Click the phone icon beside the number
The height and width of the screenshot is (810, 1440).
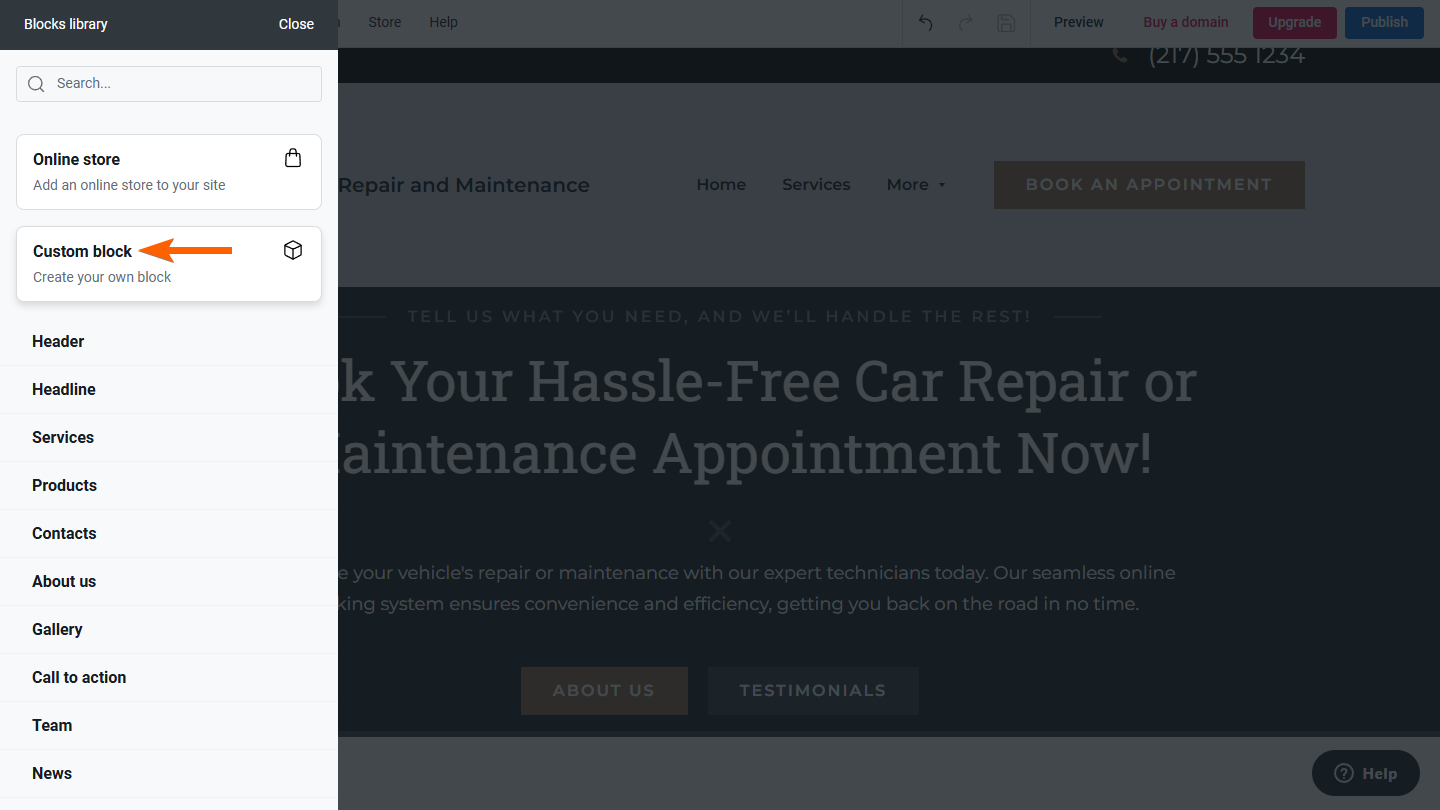tap(1121, 55)
